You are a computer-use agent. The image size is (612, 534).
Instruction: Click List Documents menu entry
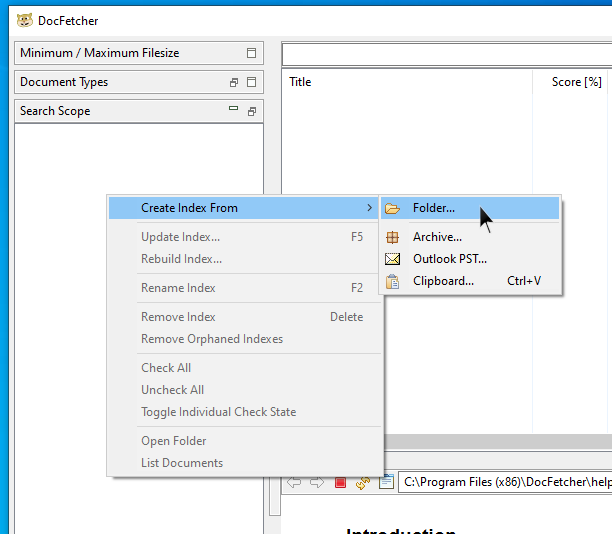243,463
